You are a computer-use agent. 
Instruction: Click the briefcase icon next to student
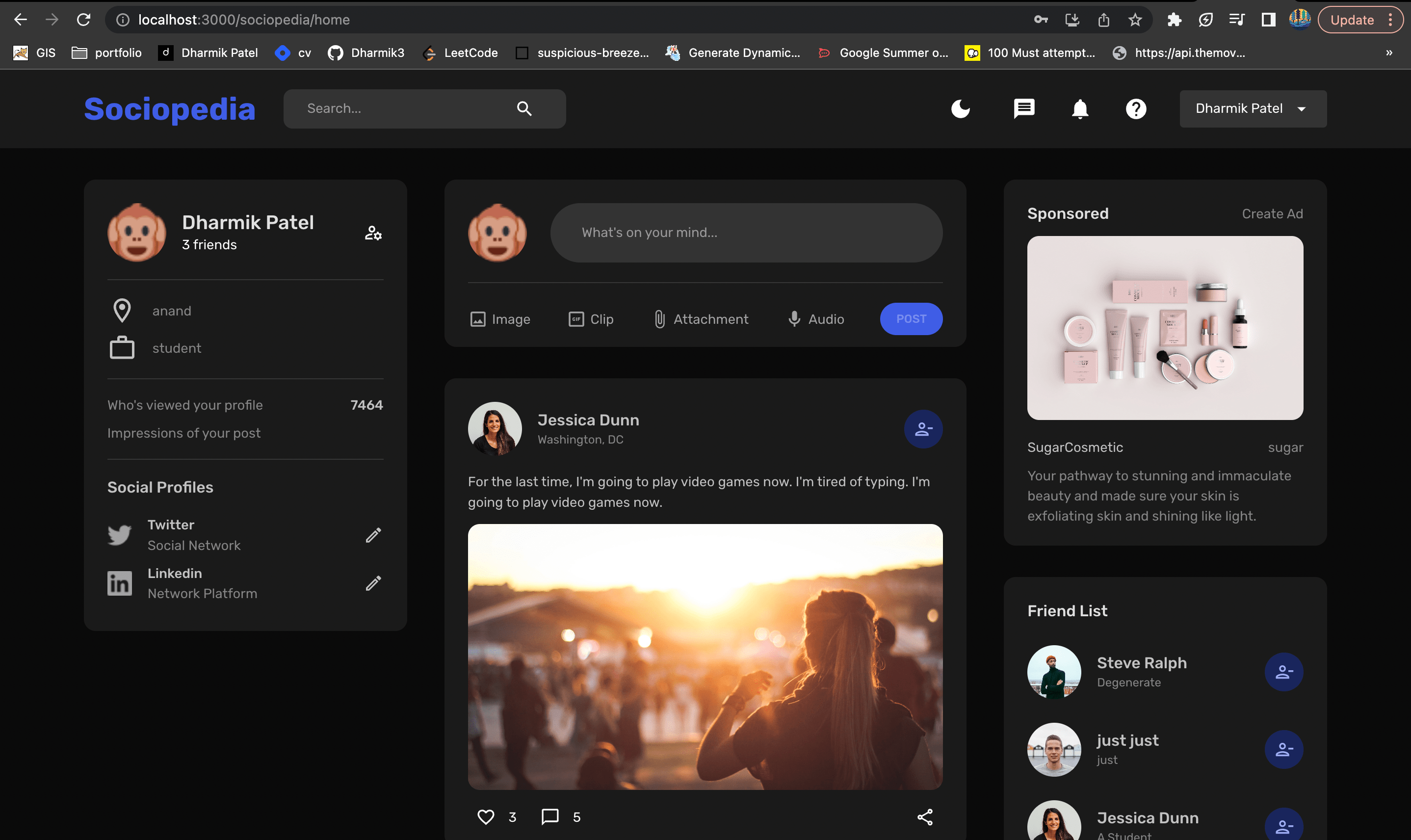[x=122, y=347]
